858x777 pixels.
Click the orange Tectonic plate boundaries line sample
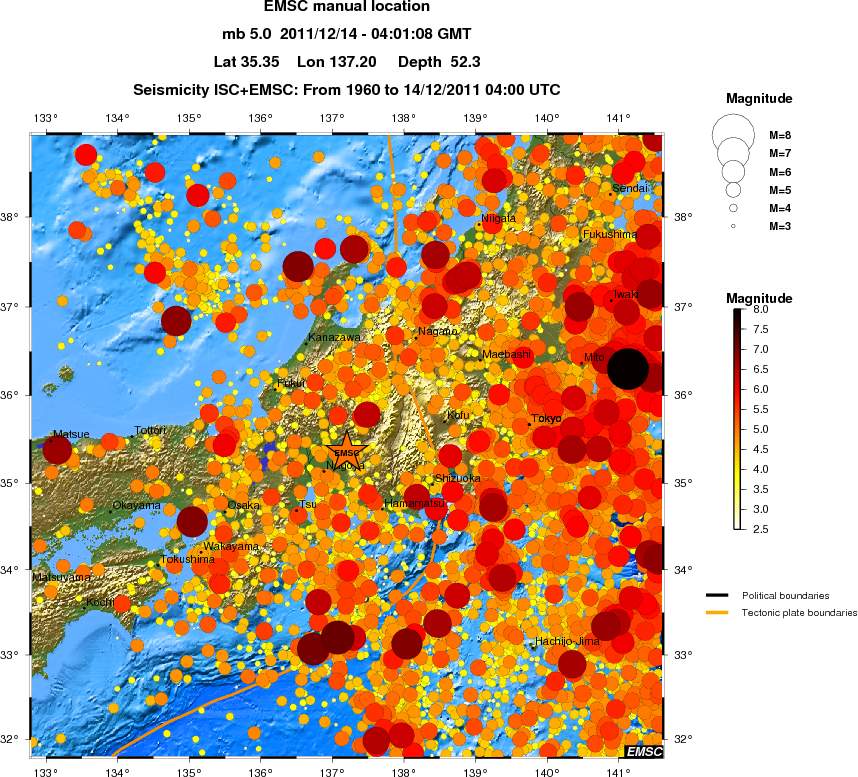pyautogui.click(x=717, y=612)
